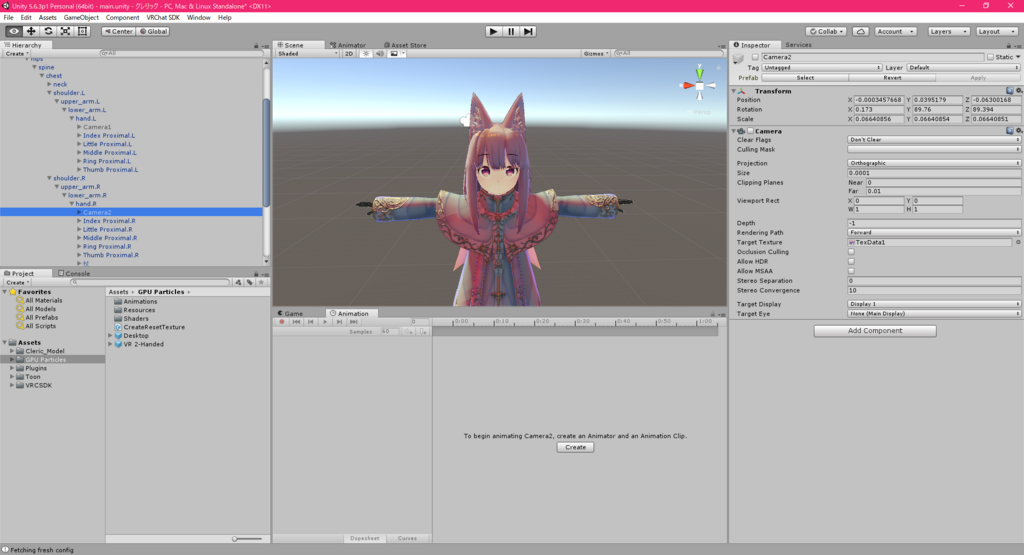Click search by type icon in the Project panel
The height and width of the screenshot is (555, 1024).
tap(238, 282)
